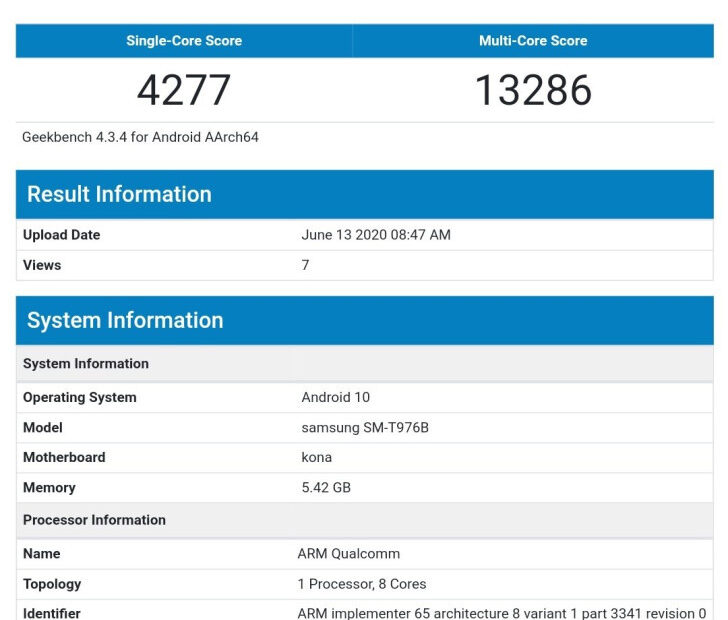Click the Views label
Viewport: 728px width, 620px height.
[x=42, y=265]
